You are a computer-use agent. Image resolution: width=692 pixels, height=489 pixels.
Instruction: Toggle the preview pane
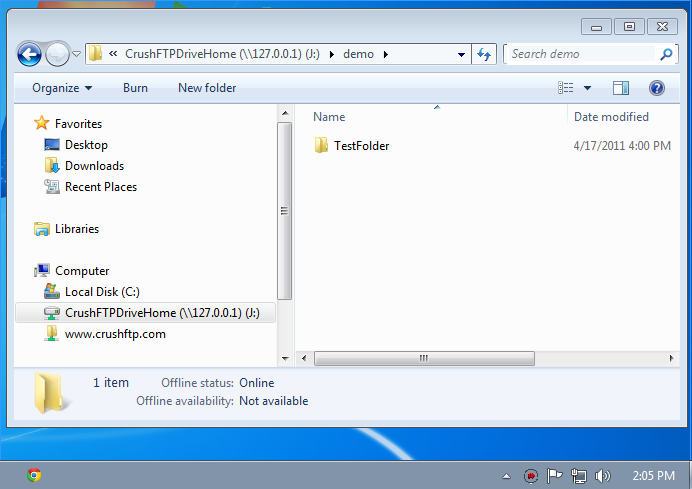point(621,88)
